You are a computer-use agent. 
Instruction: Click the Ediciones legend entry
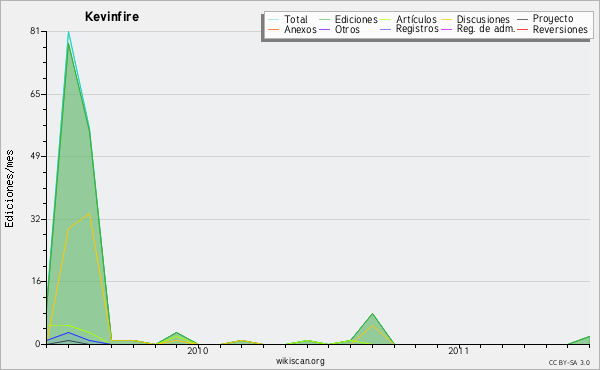(x=348, y=19)
